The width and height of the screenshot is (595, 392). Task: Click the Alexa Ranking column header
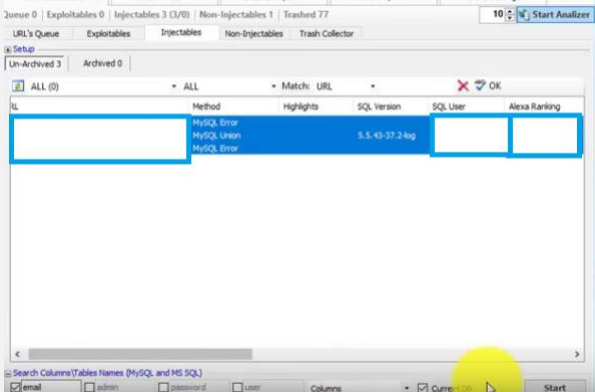pos(544,107)
